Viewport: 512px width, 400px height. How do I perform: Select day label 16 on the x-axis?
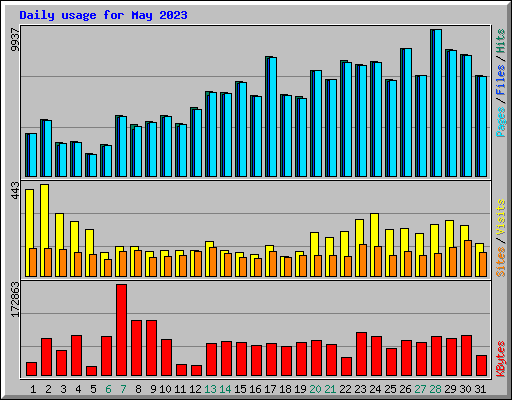pyautogui.click(x=255, y=389)
